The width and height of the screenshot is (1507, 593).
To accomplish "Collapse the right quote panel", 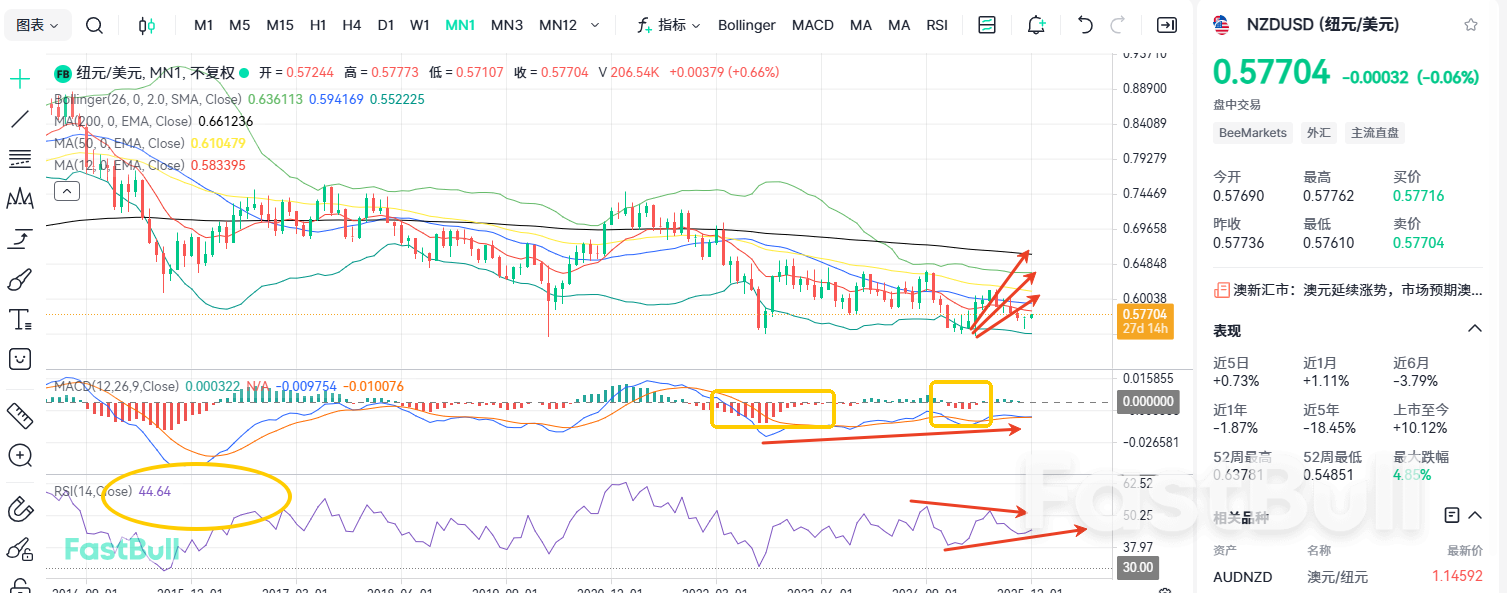I will tap(1166, 25).
